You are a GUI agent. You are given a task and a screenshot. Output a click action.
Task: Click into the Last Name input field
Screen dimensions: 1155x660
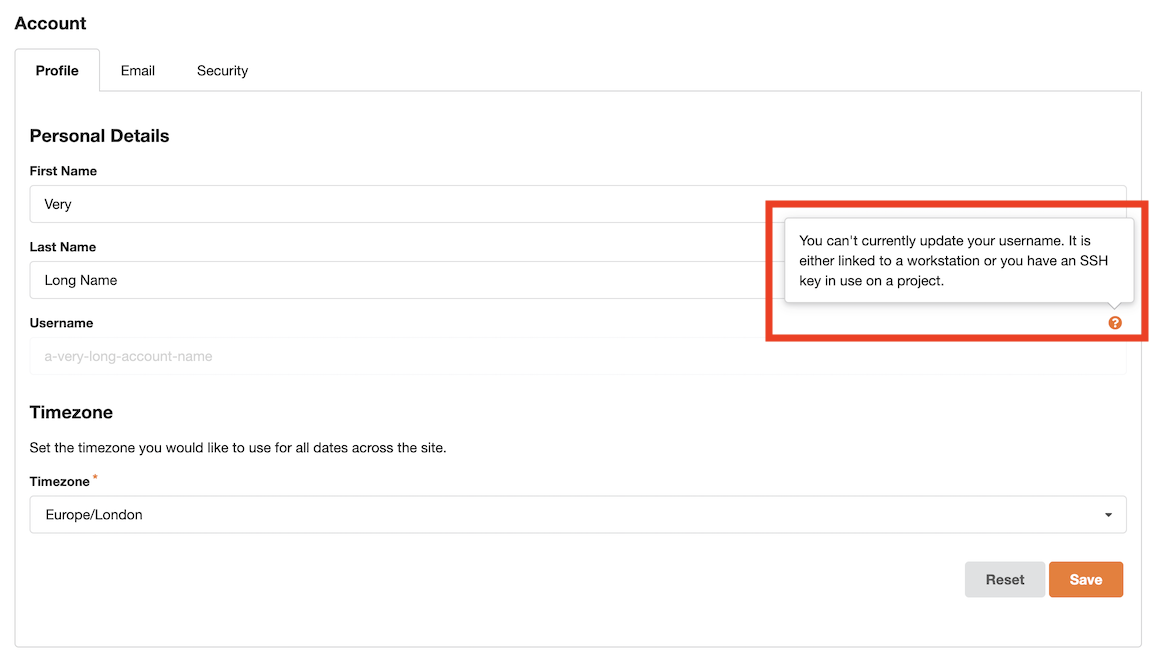click(400, 280)
